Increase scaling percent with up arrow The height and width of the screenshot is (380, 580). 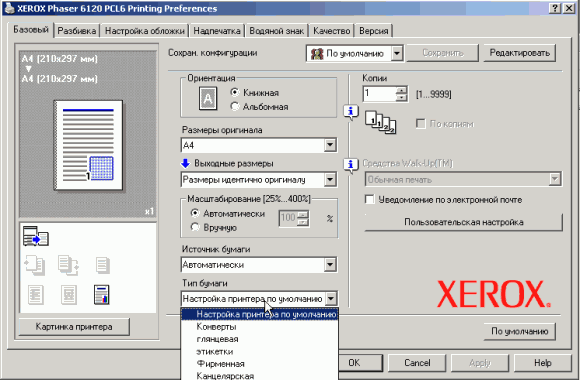point(303,214)
